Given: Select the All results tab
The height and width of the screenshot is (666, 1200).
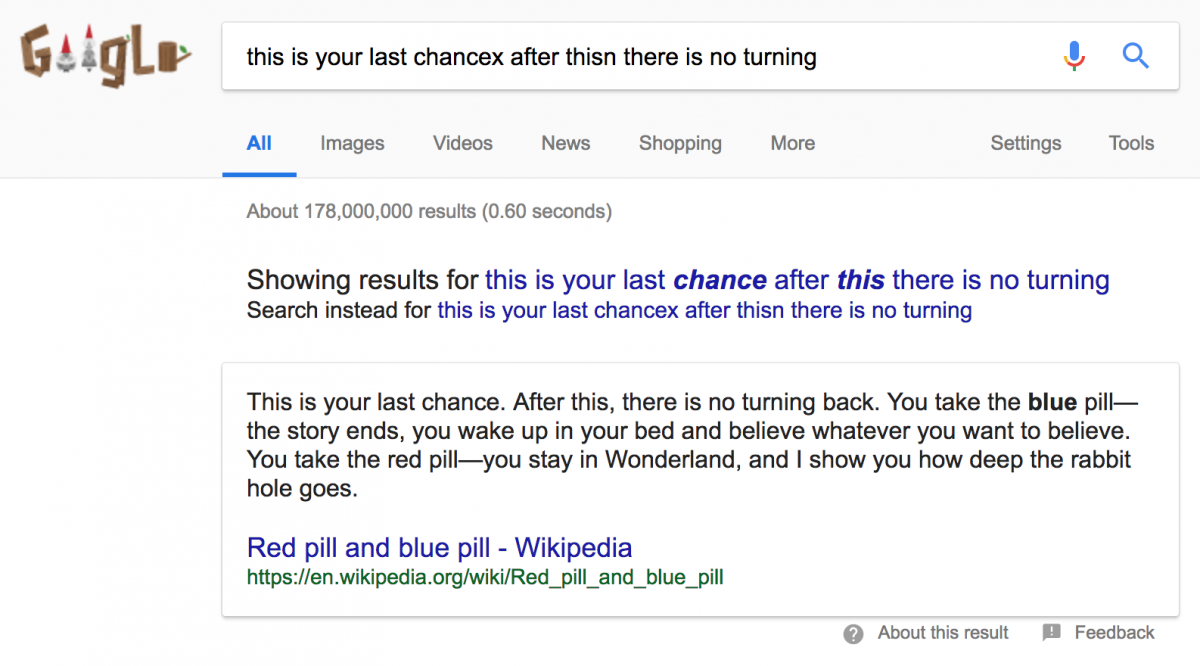Looking at the screenshot, I should (259, 143).
